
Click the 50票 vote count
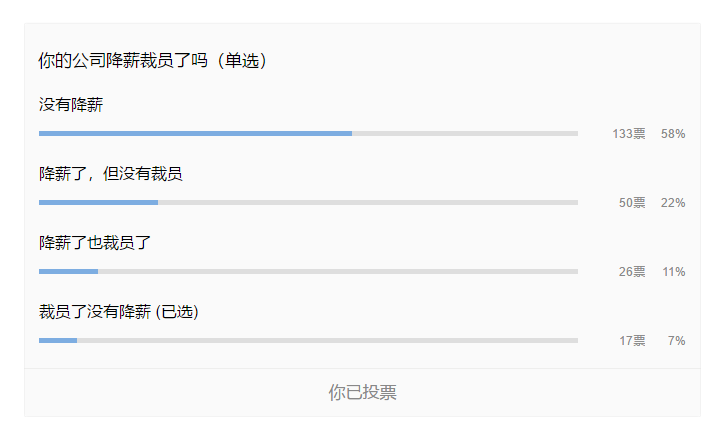coord(632,202)
